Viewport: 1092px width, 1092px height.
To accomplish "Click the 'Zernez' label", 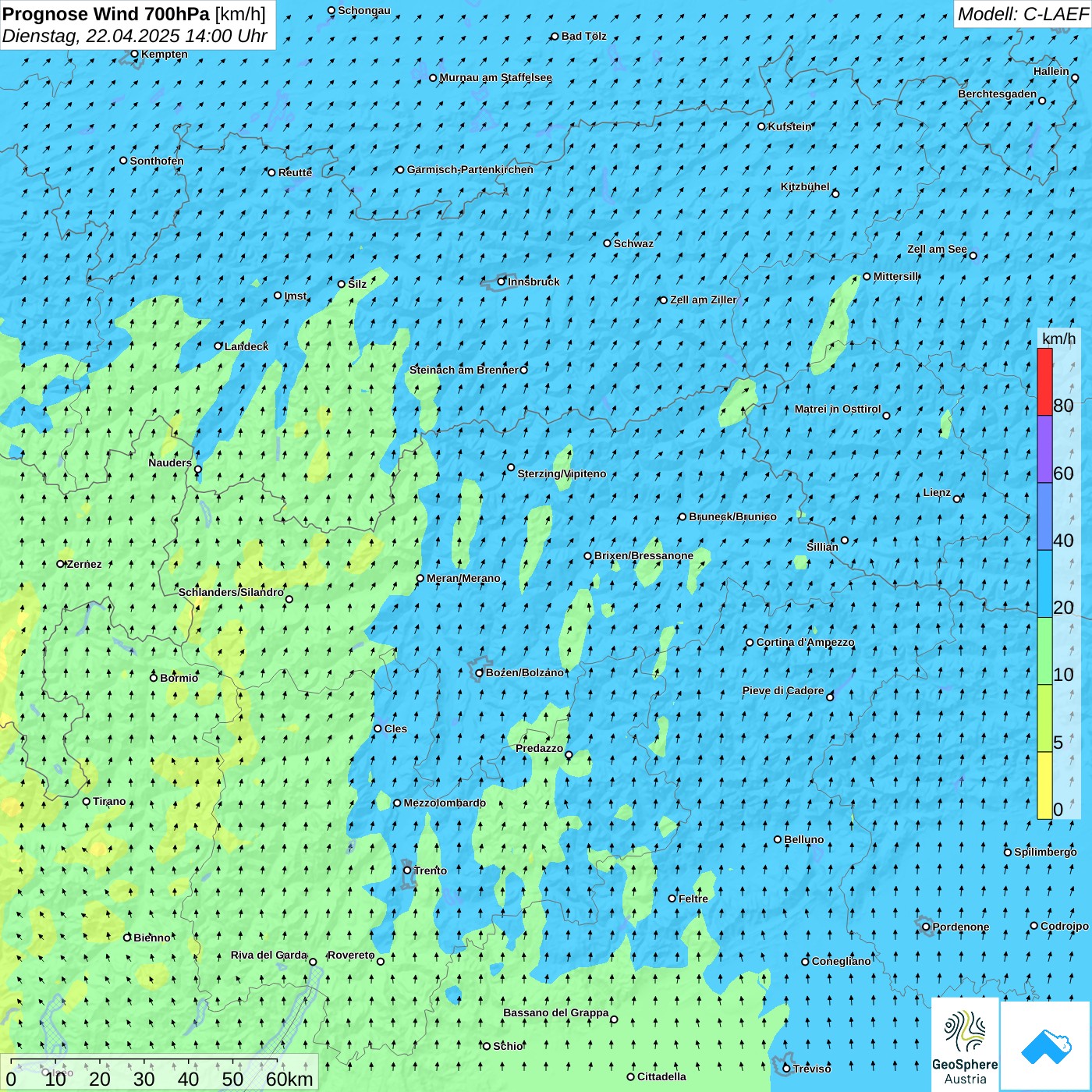I will [84, 564].
